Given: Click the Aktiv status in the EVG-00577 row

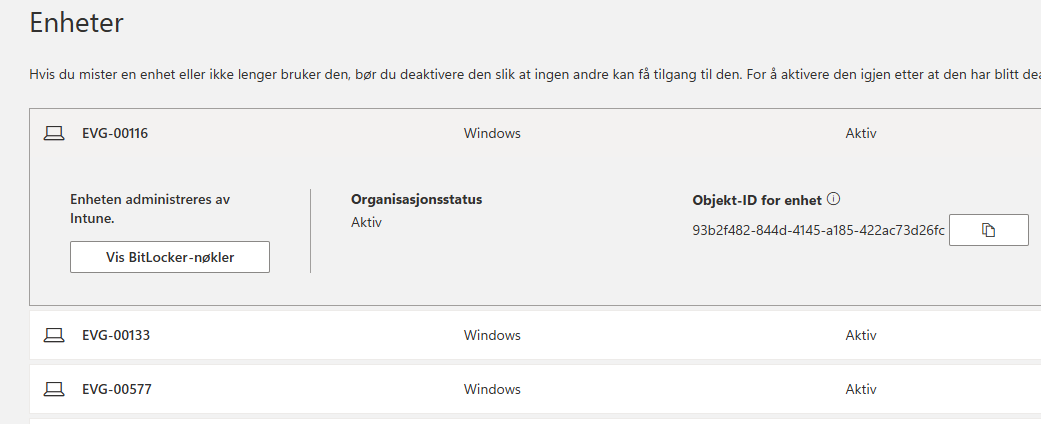Looking at the screenshot, I should pos(861,389).
